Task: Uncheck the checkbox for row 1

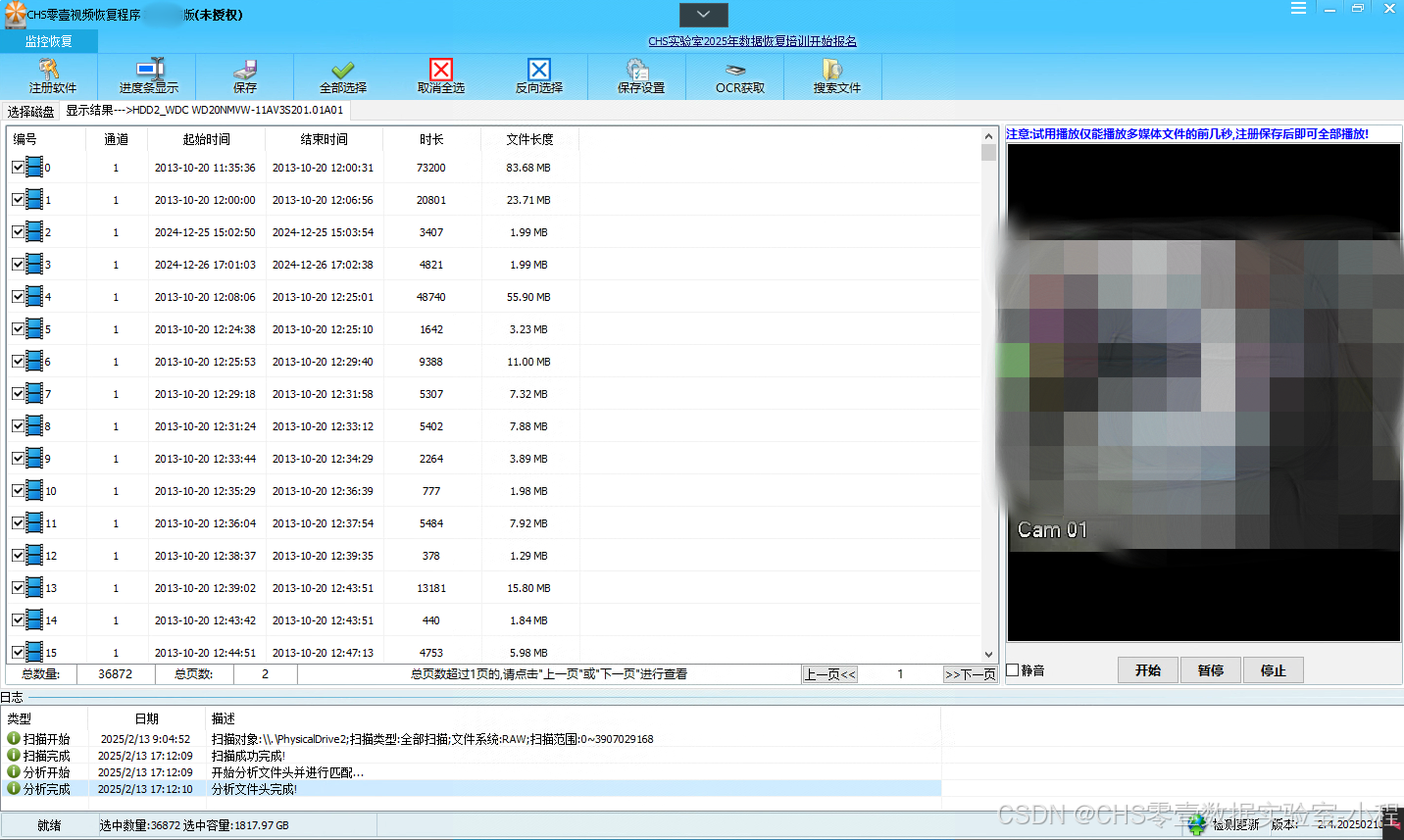Action: 18,200
